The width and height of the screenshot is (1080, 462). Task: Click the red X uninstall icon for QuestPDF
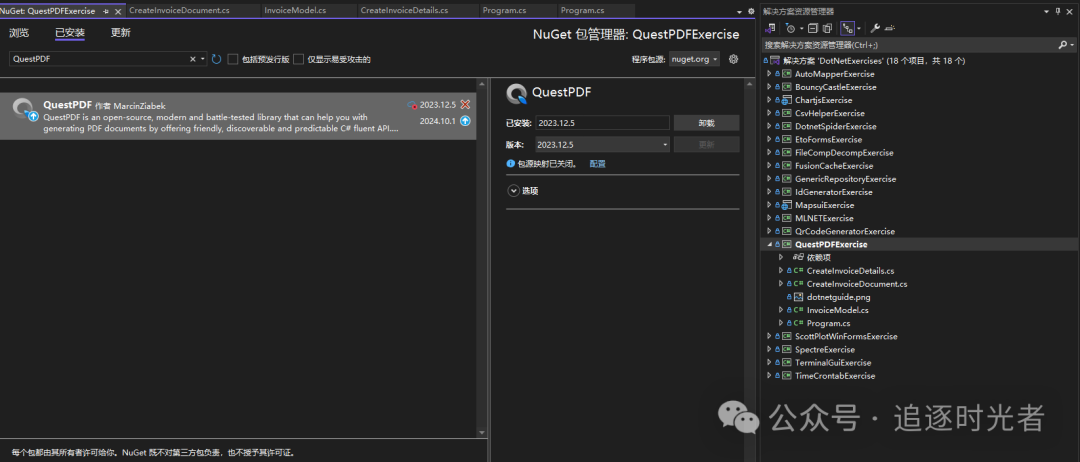click(465, 104)
